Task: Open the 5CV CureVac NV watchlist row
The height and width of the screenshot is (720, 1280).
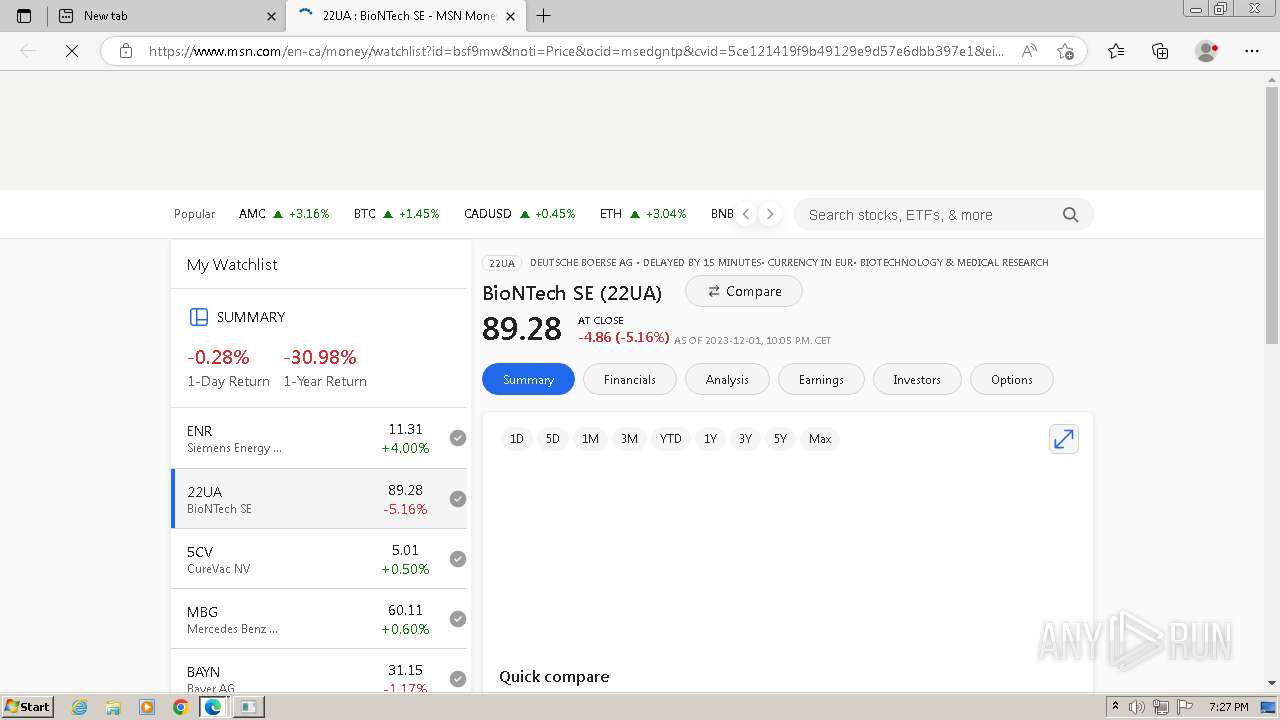Action: coord(319,559)
